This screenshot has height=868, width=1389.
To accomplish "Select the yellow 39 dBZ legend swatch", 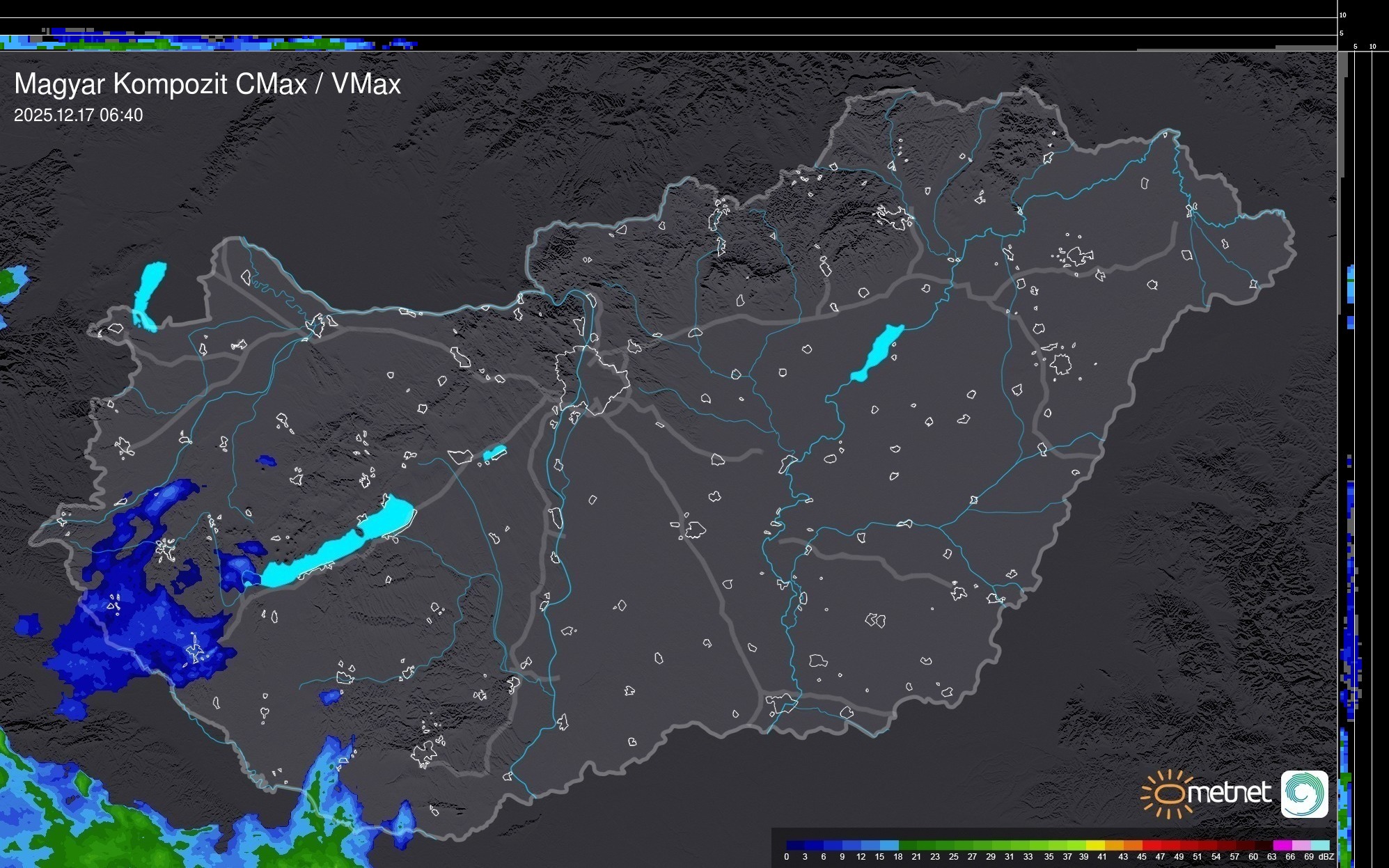I will pos(1095,845).
